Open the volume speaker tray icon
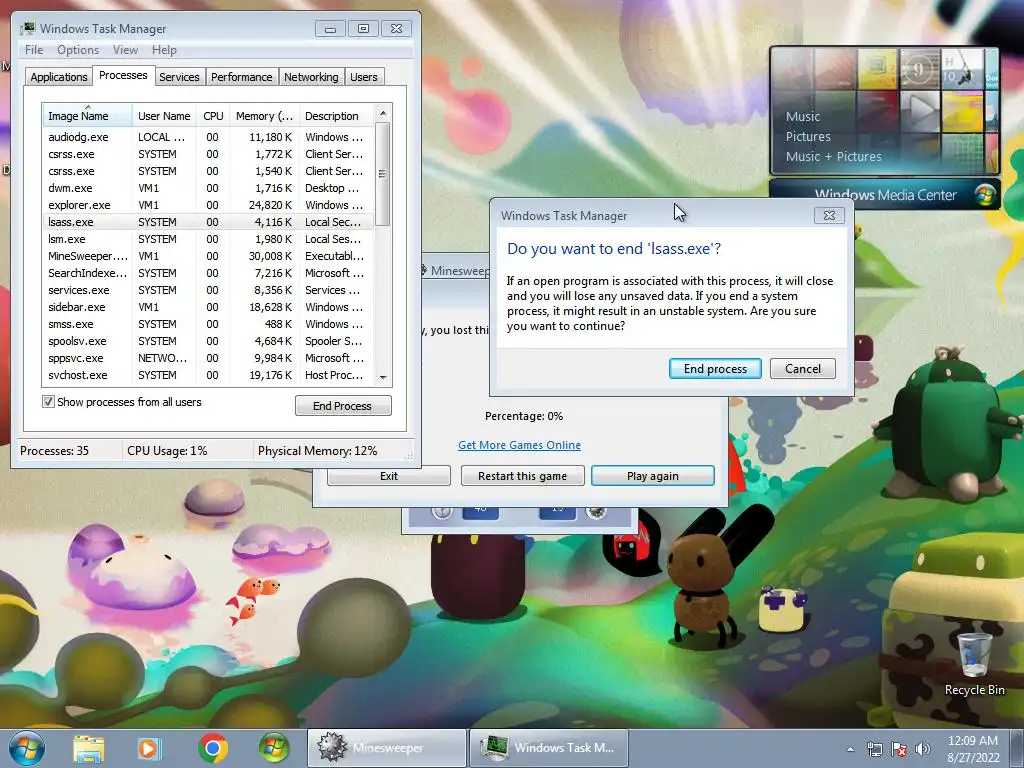1024x768 pixels. click(922, 749)
